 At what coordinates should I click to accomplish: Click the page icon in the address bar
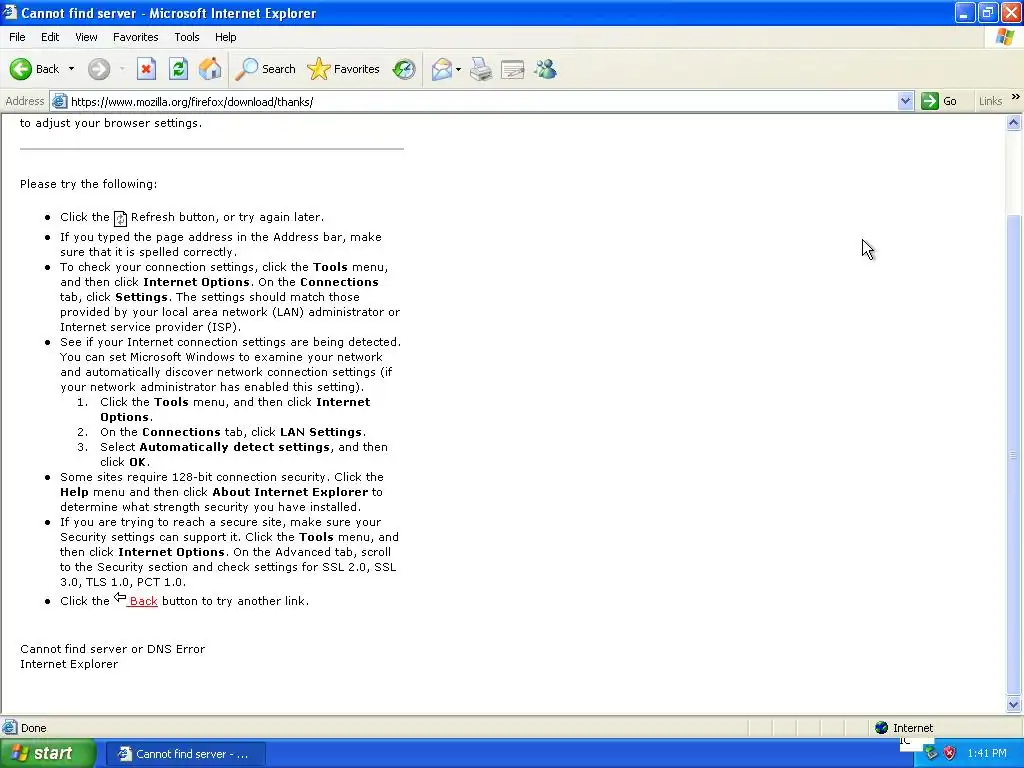pos(59,101)
